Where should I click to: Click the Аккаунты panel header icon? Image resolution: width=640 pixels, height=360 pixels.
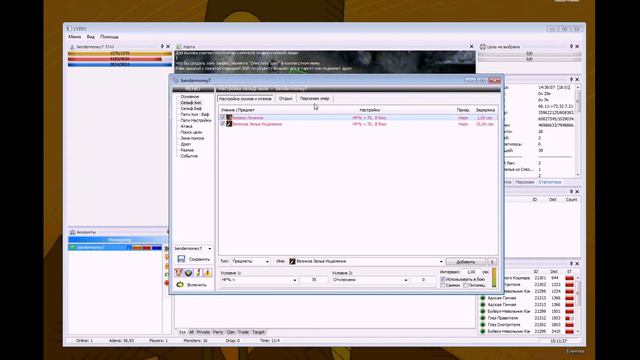click(x=72, y=232)
